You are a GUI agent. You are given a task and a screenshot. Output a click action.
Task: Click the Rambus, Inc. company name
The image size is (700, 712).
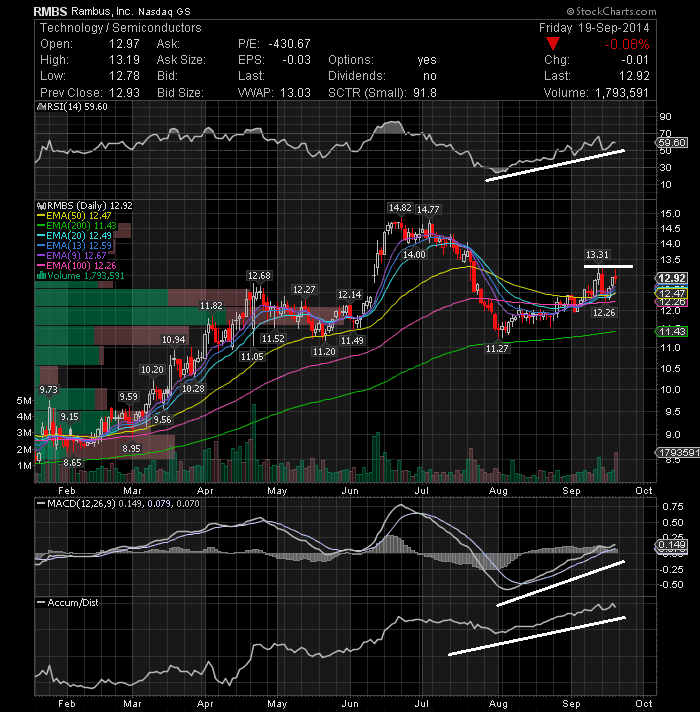[103, 11]
